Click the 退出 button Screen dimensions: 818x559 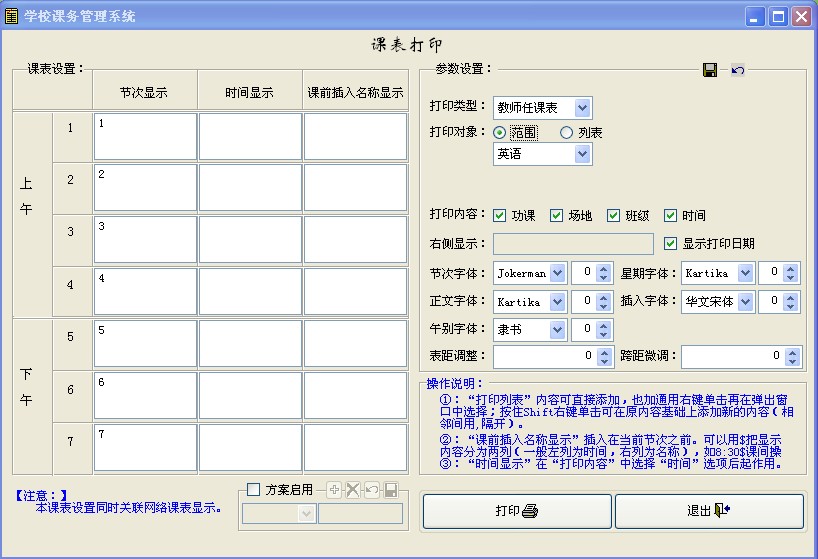point(709,511)
